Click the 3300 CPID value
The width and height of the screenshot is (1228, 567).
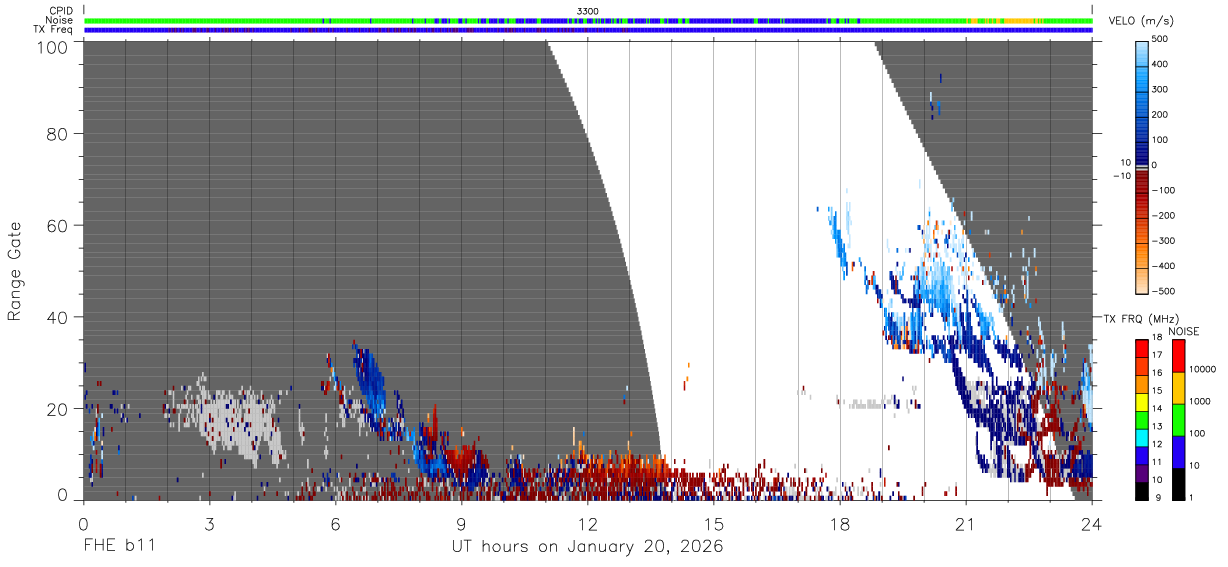[x=588, y=11]
